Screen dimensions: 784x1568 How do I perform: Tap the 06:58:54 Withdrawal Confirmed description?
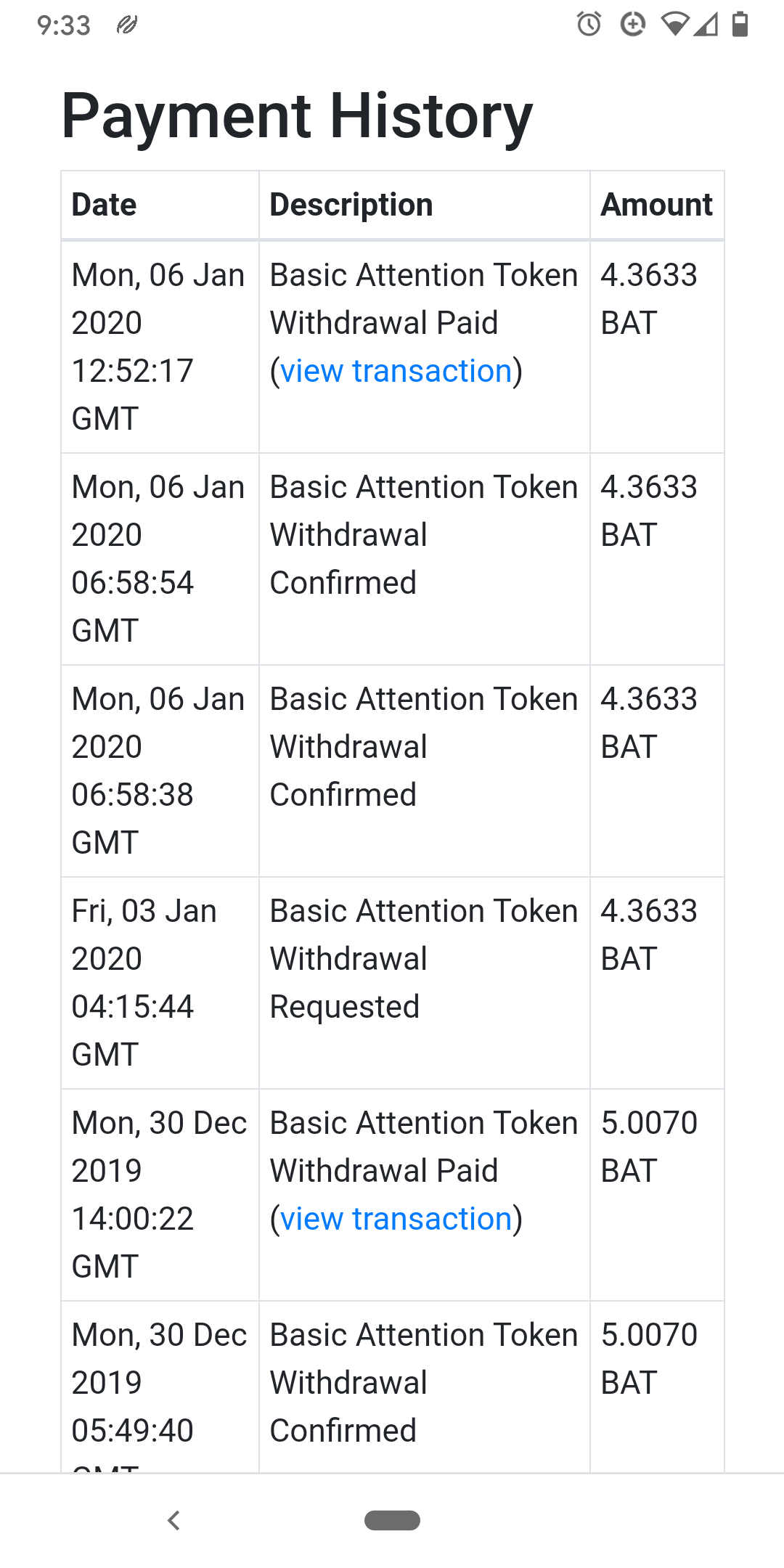click(423, 535)
